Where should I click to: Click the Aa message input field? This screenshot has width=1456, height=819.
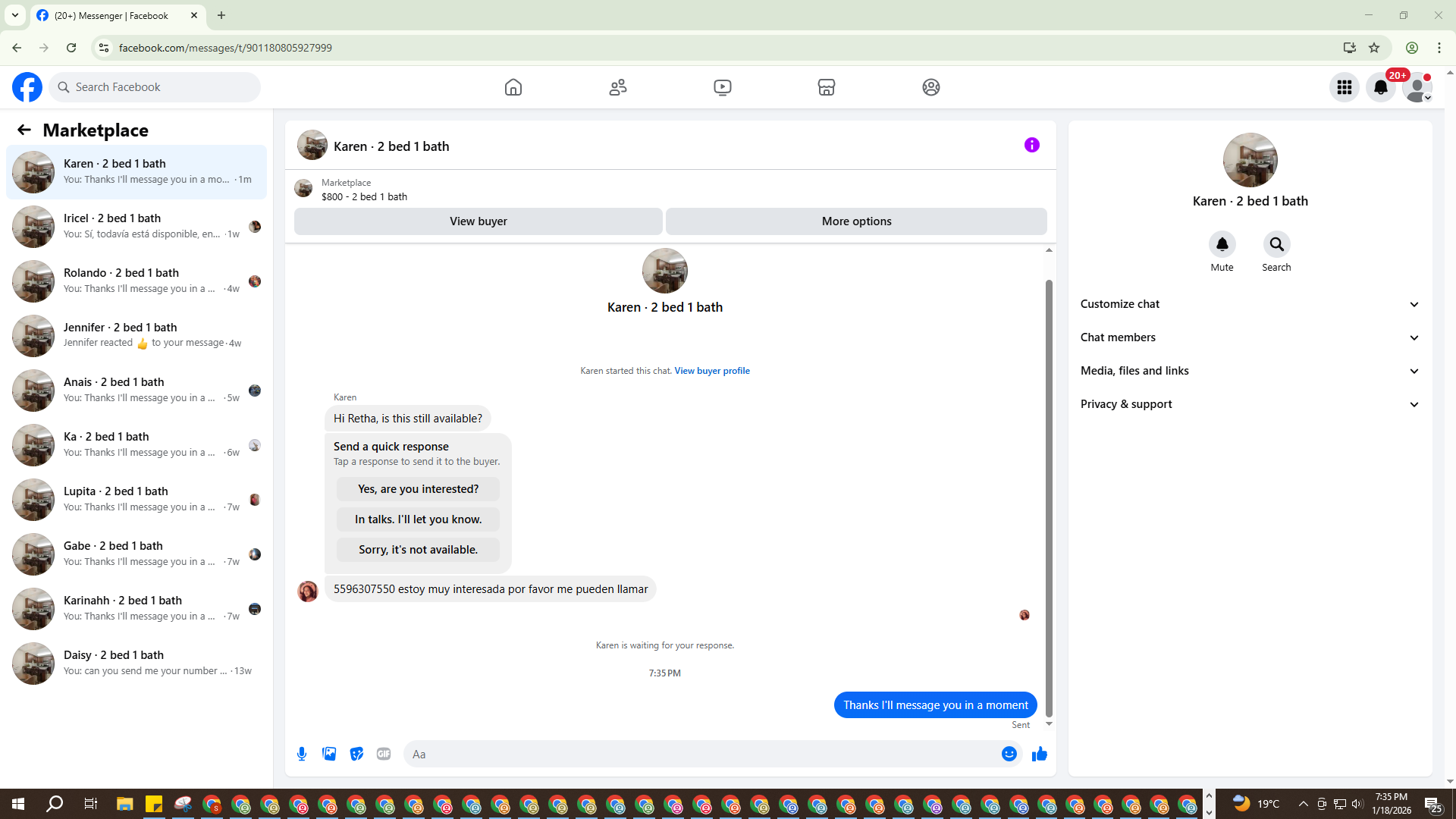point(698,754)
